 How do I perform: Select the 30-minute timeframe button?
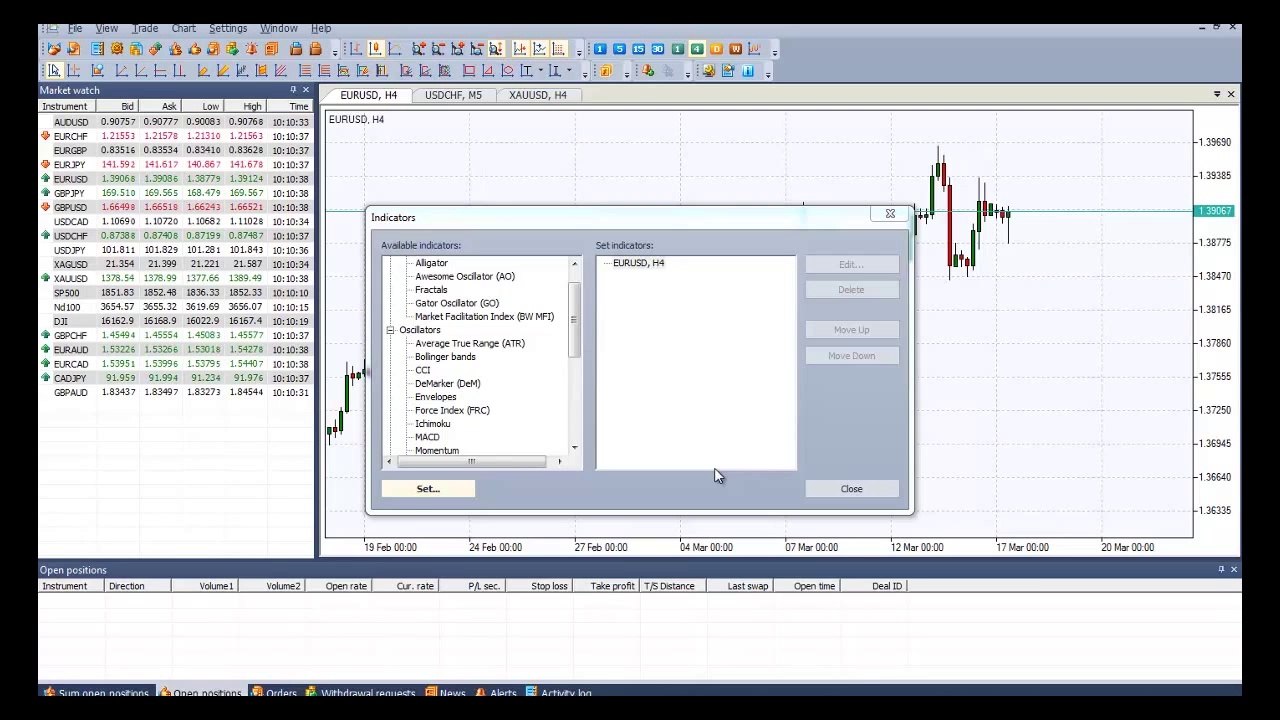(658, 49)
